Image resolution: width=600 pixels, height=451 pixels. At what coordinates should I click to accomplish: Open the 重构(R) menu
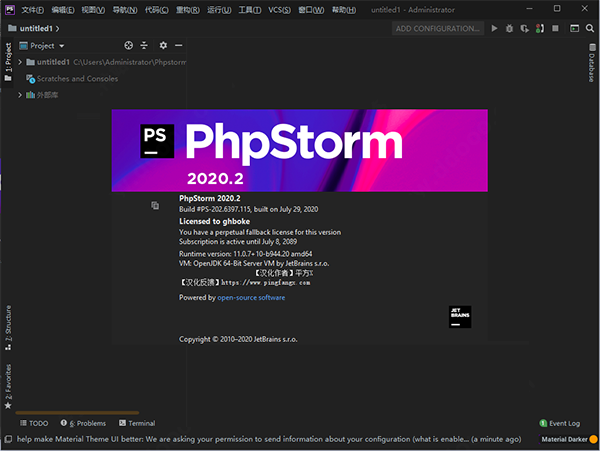click(188, 10)
